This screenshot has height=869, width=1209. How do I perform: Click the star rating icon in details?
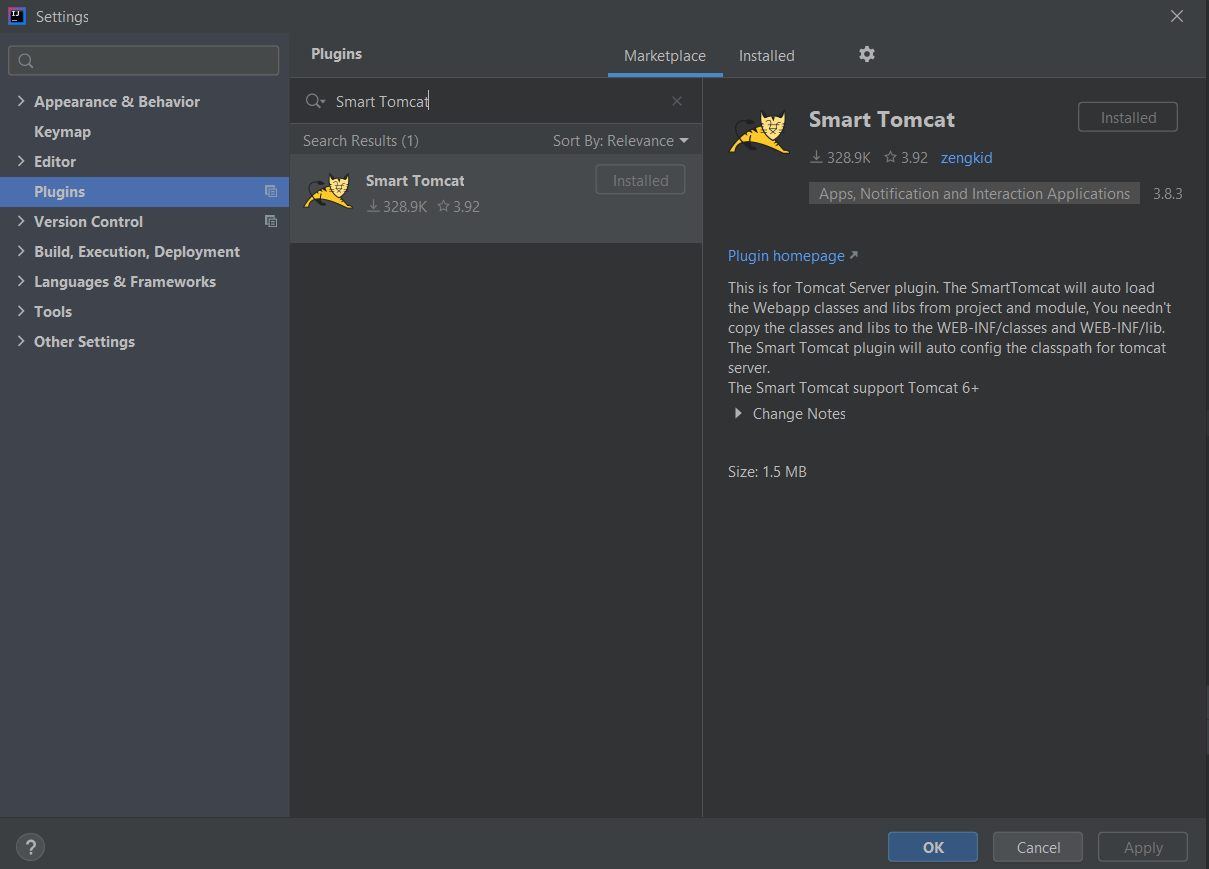pos(890,157)
